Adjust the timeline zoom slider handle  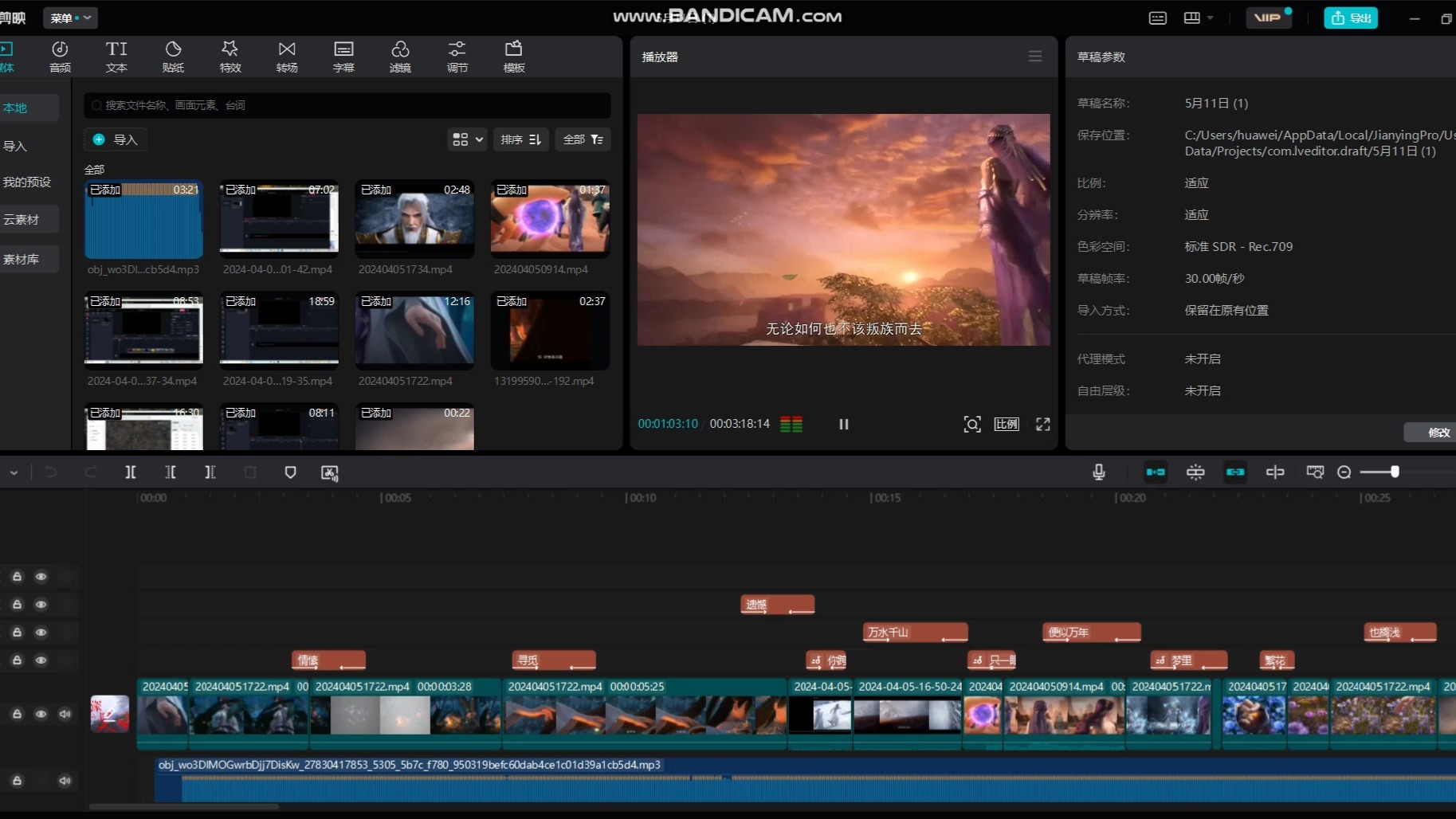[1395, 472]
